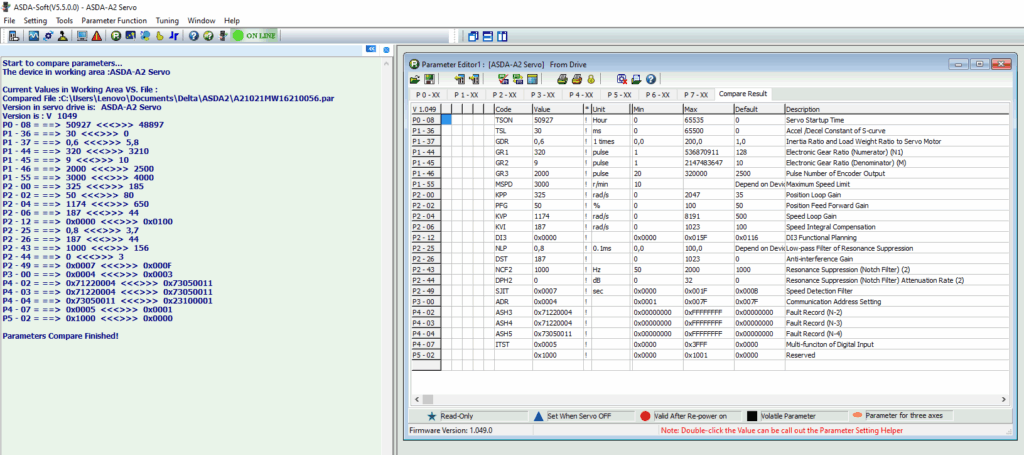
Task: Switch to the P 2 - XX tab
Action: pyautogui.click(x=505, y=94)
